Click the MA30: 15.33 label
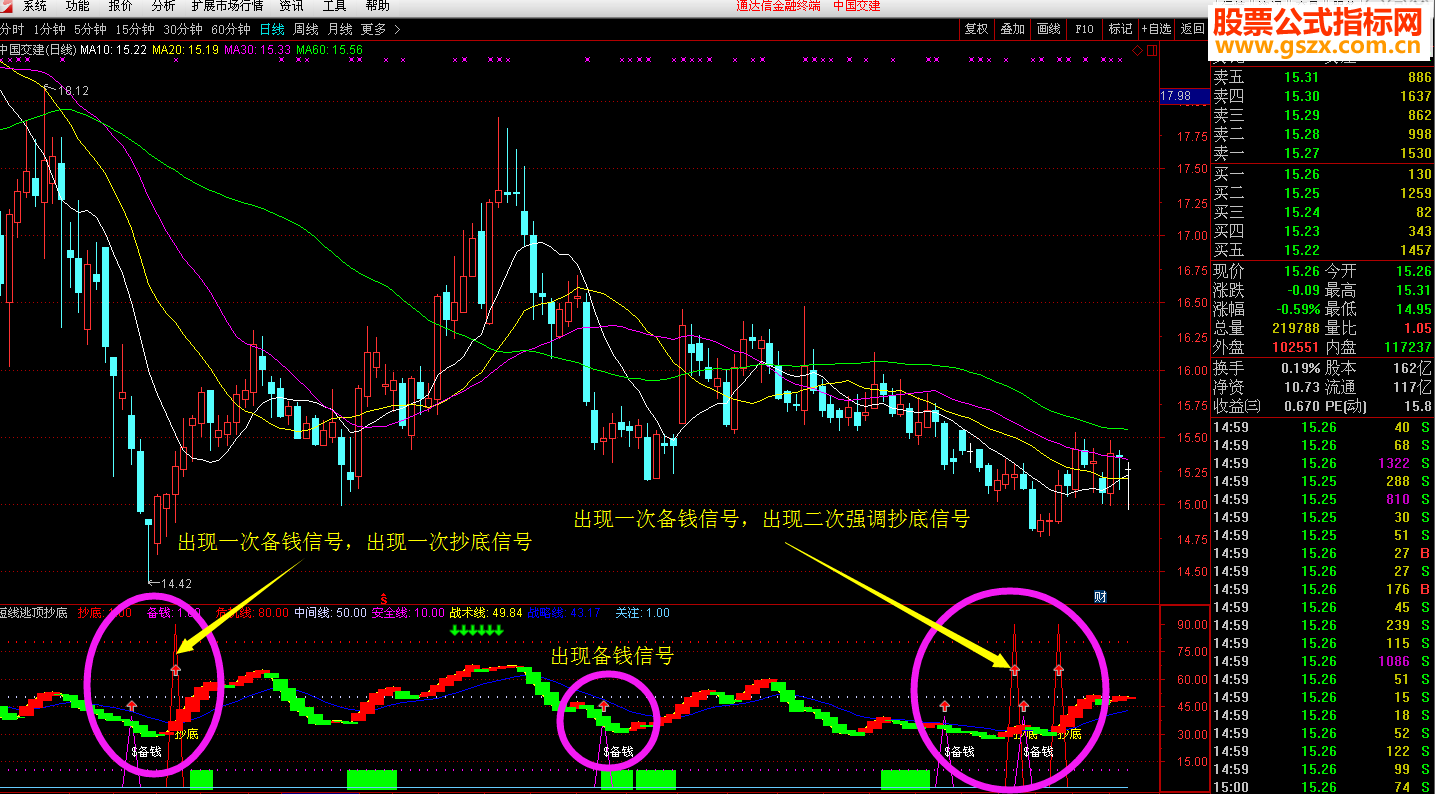This screenshot has width=1435, height=794. tap(258, 49)
